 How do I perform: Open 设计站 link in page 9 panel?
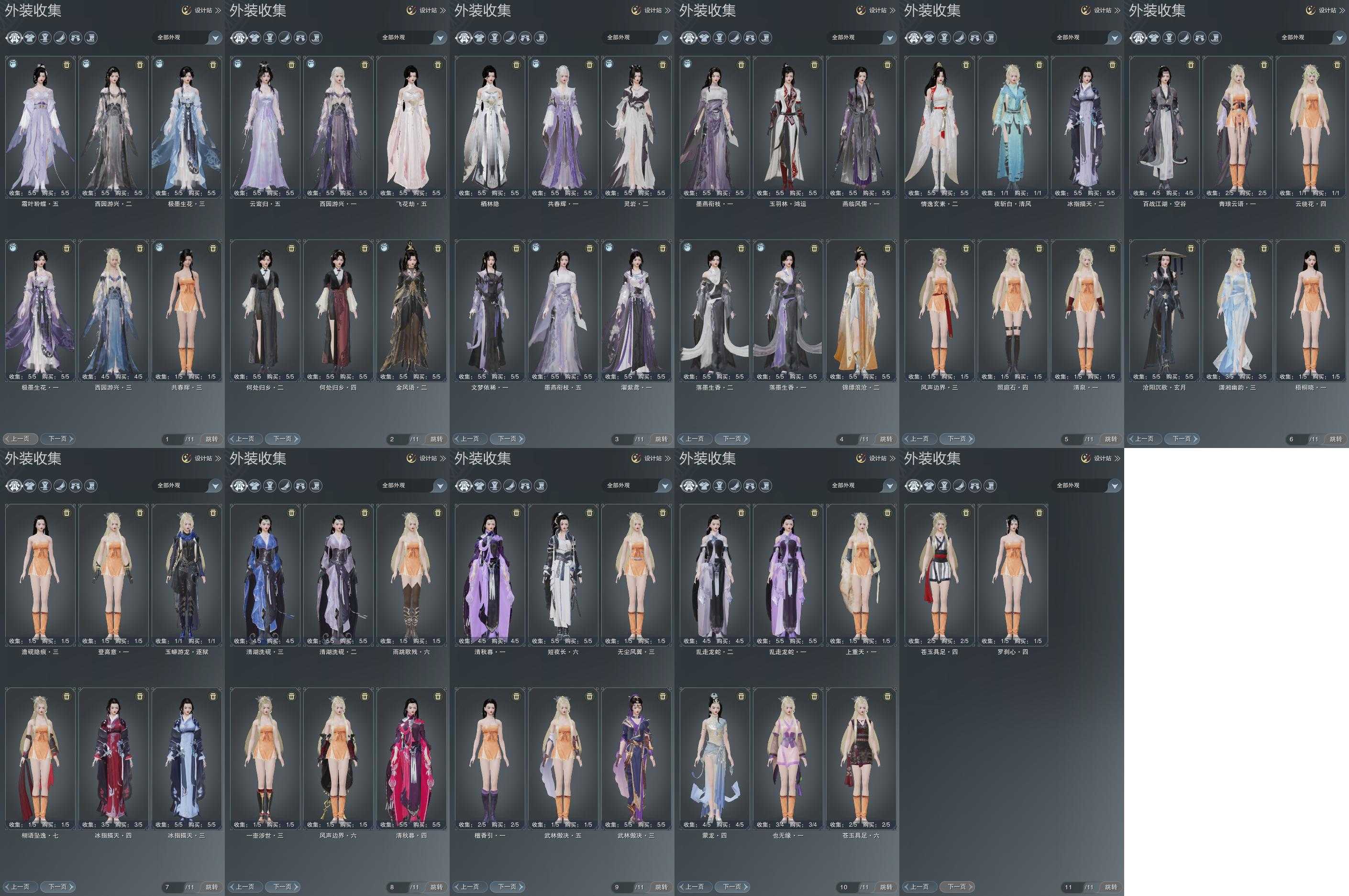[653, 459]
